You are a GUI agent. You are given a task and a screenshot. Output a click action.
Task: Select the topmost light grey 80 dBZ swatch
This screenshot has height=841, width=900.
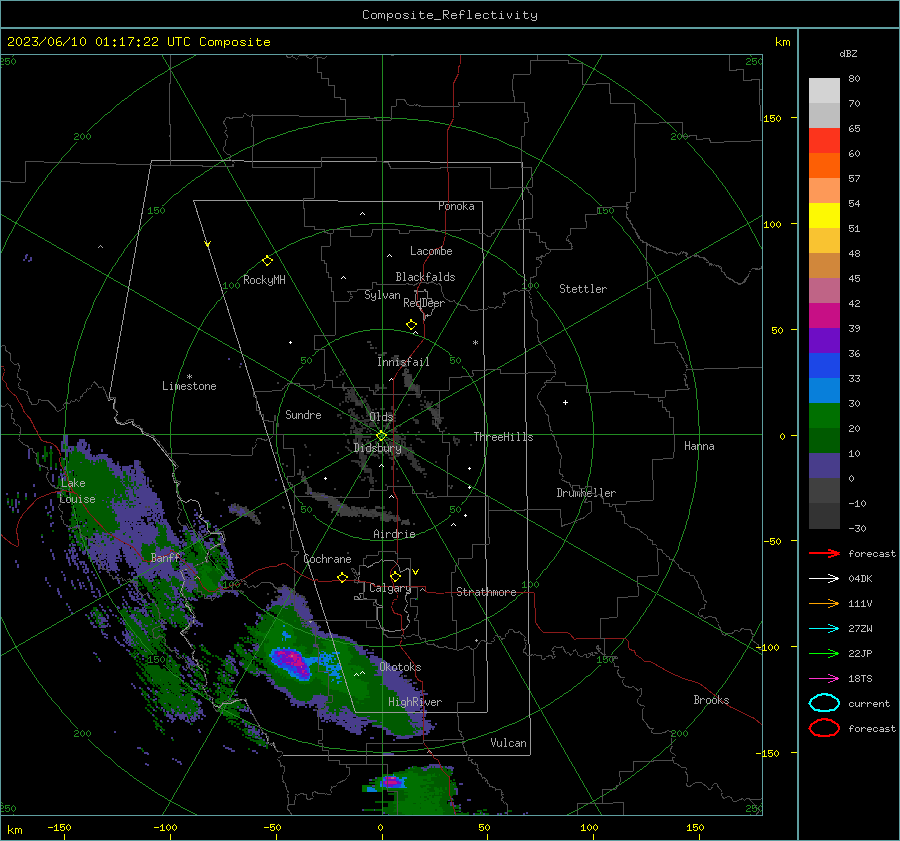pyautogui.click(x=824, y=91)
